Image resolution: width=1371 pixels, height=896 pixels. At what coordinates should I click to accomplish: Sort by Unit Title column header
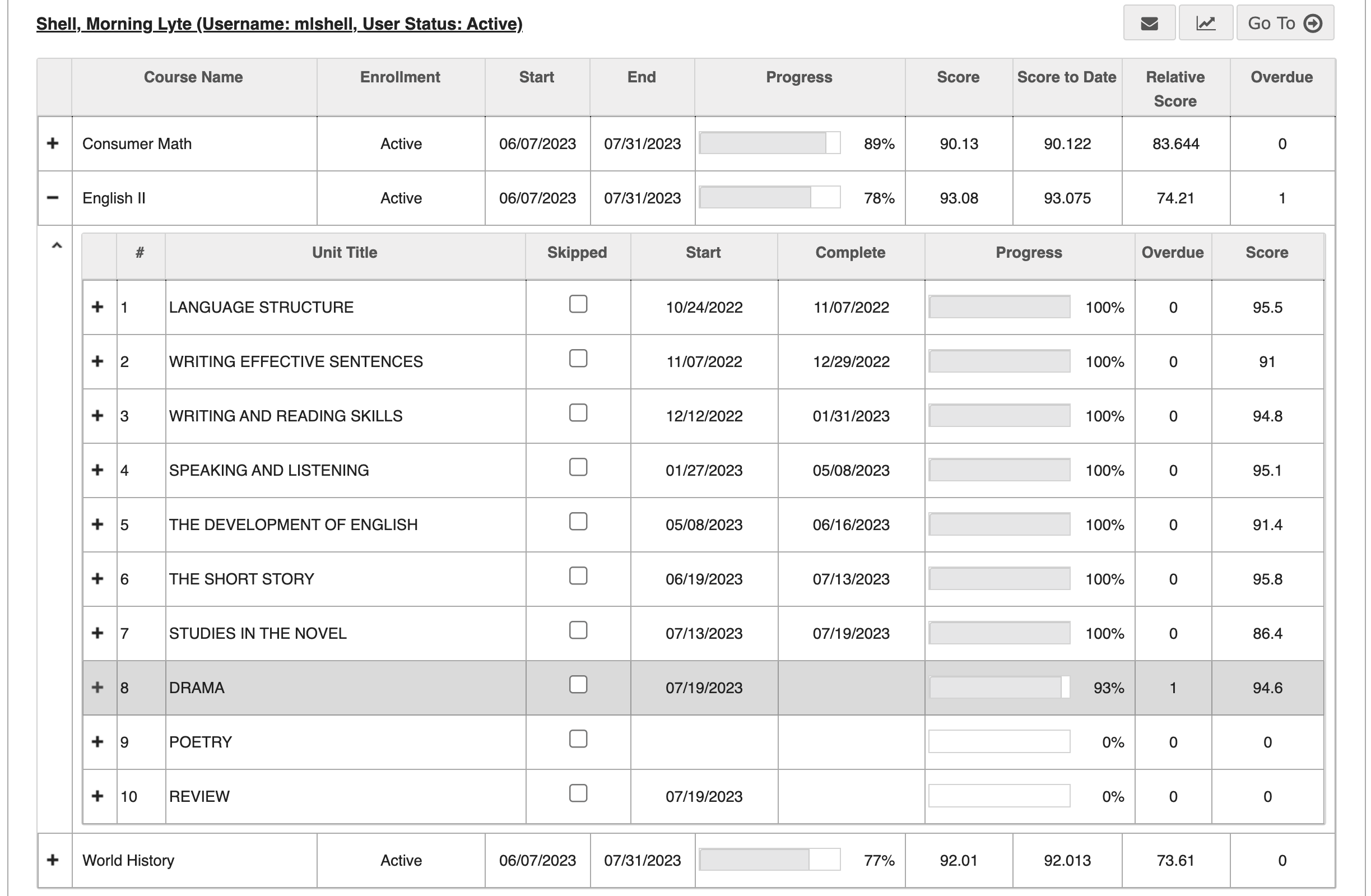[345, 252]
